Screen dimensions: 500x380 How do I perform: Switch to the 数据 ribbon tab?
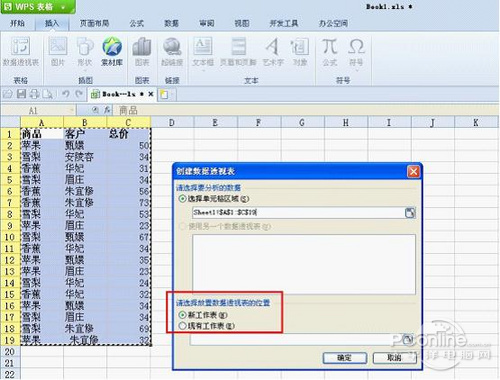[x=172, y=23]
